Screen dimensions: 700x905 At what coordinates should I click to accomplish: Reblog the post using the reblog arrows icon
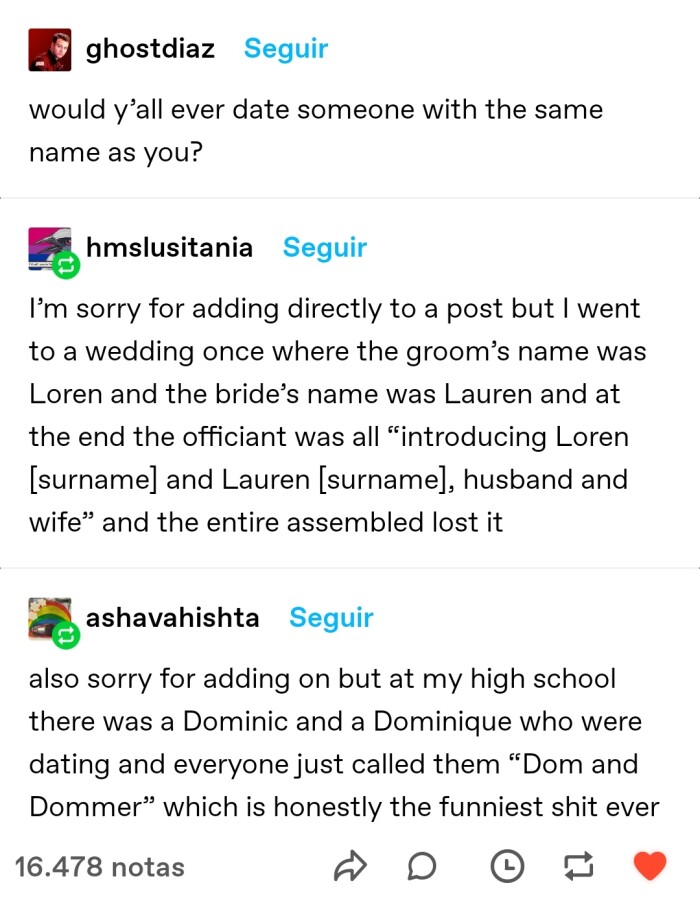pos(578,865)
